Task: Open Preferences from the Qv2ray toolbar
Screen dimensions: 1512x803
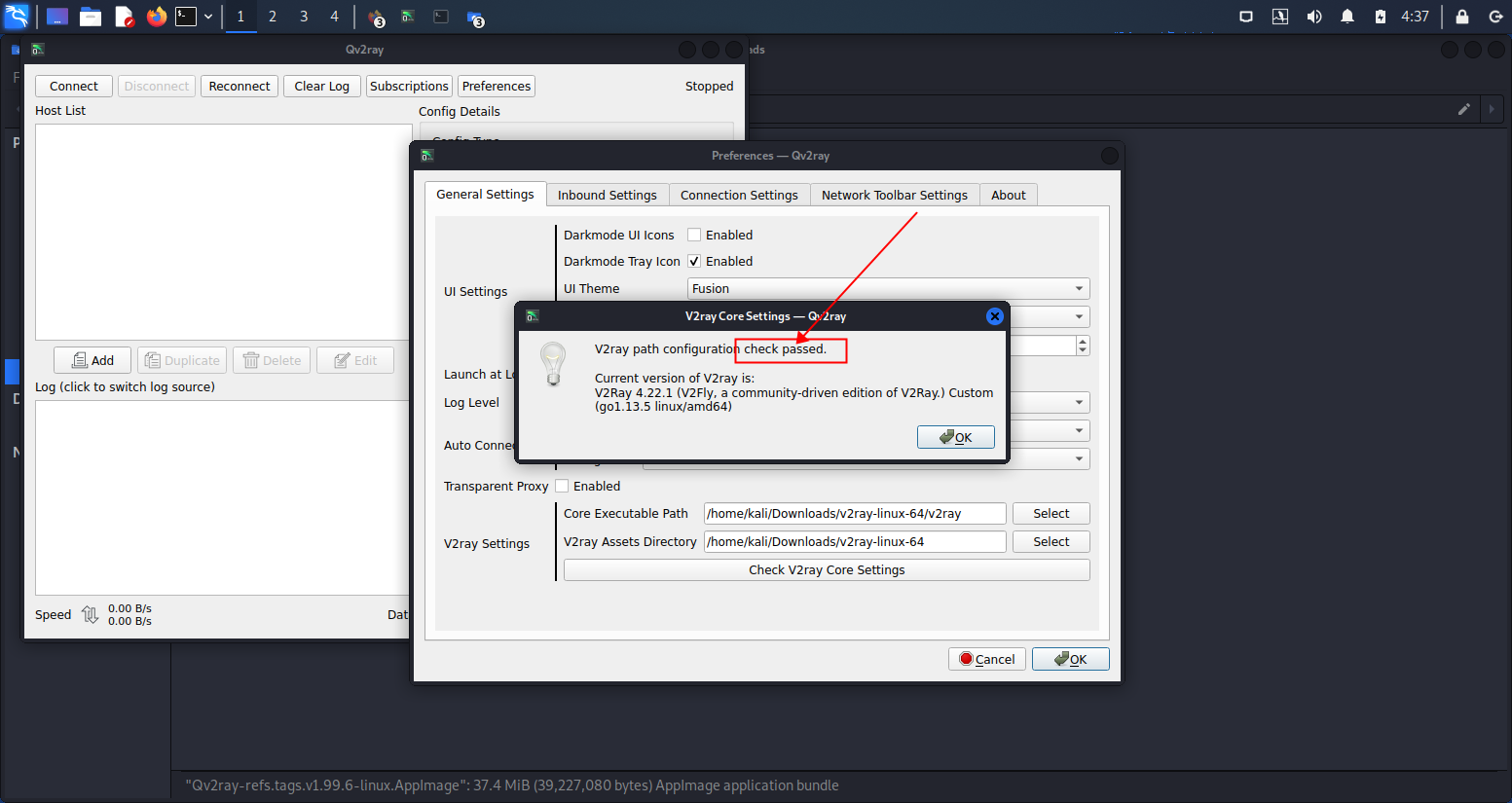Action: click(x=497, y=86)
